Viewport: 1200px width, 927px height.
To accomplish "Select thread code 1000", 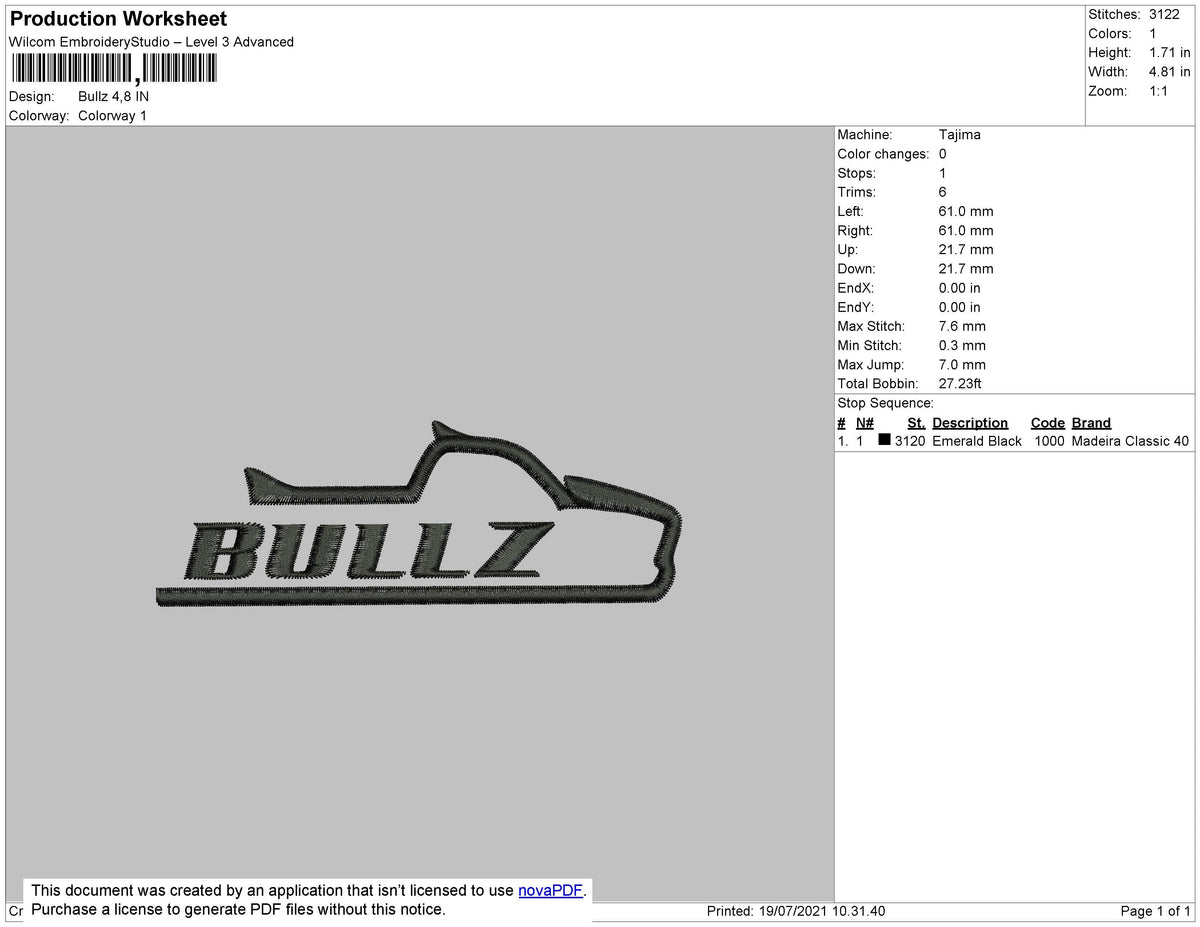I will click(x=1050, y=441).
